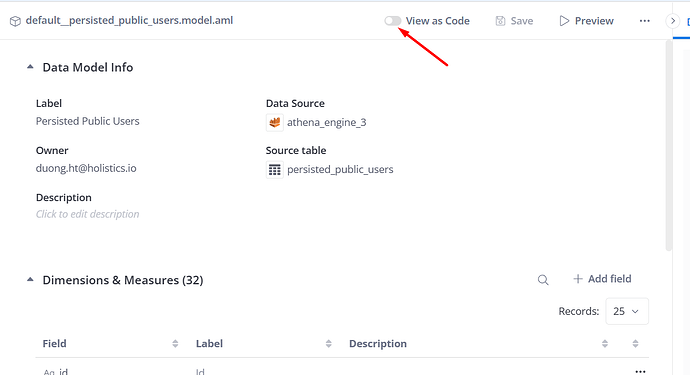
Task: Click the vertical scrollbar on the right
Action: (x=669, y=145)
